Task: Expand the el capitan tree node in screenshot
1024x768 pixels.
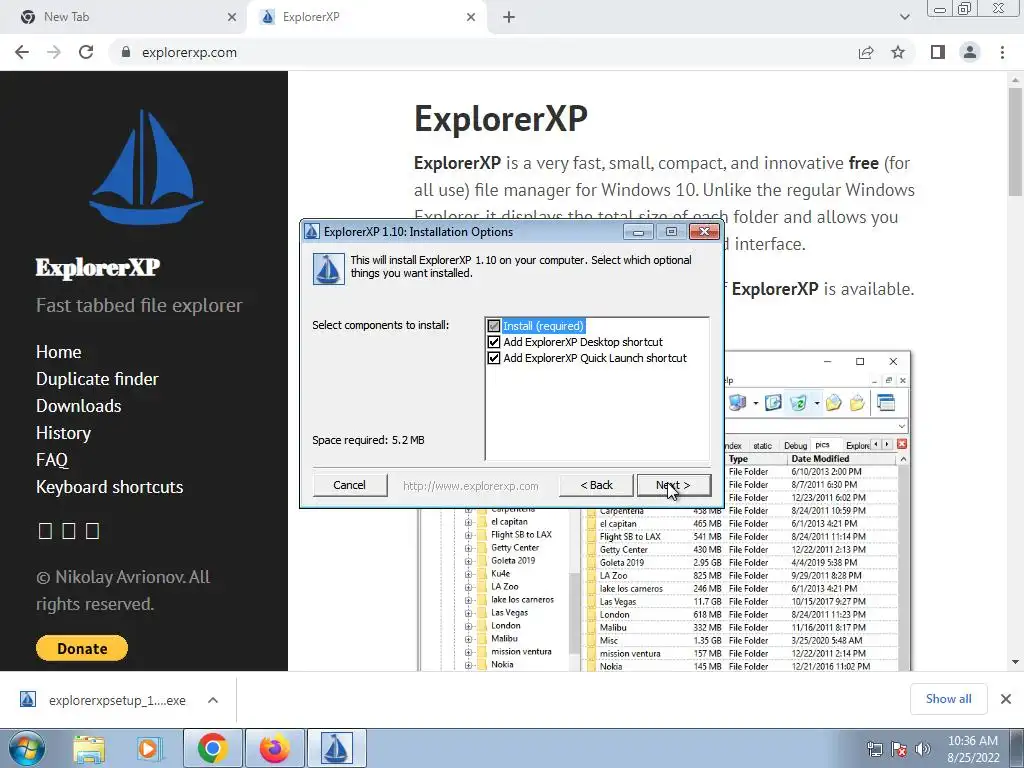Action: (468, 522)
